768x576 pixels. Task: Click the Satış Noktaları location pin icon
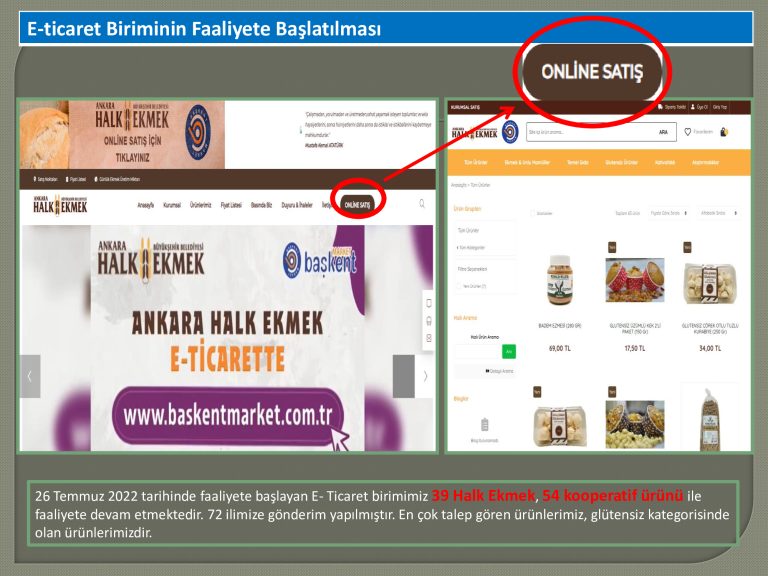[x=34, y=179]
